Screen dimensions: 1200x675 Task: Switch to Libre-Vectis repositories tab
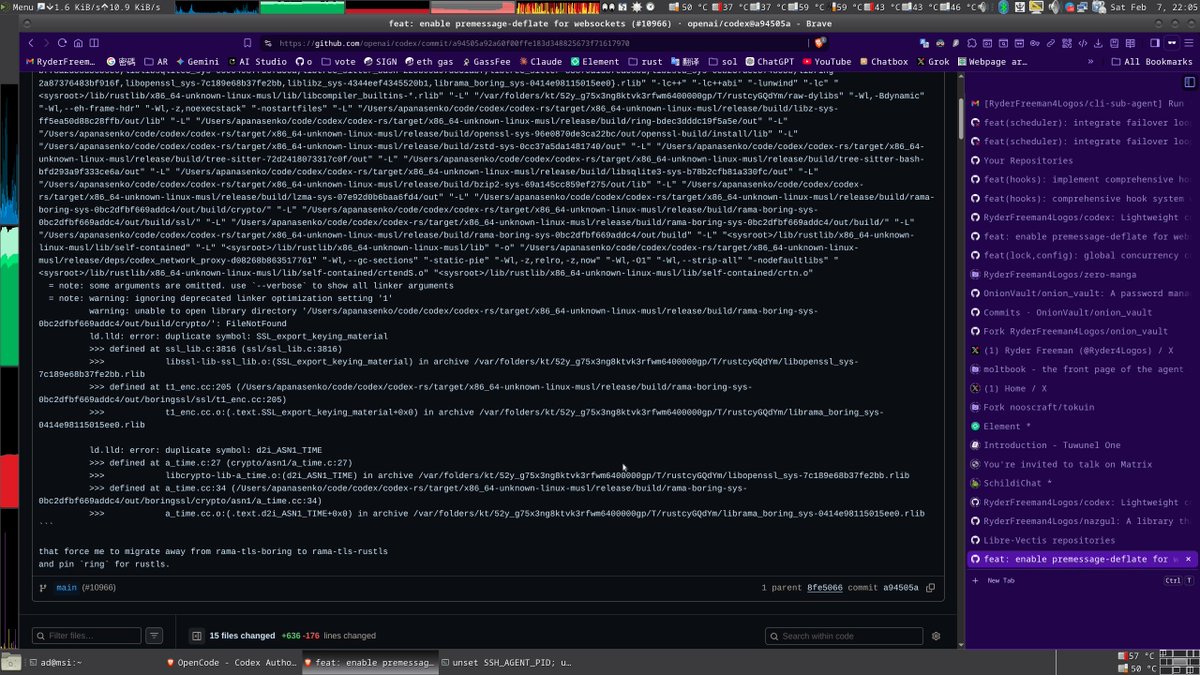coord(1081,540)
